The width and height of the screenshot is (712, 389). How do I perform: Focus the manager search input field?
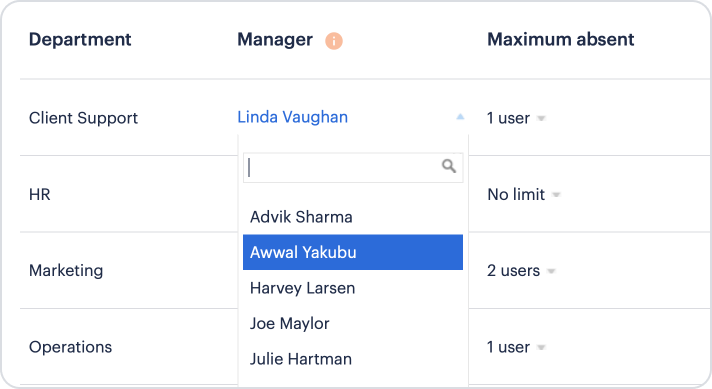[x=353, y=168]
